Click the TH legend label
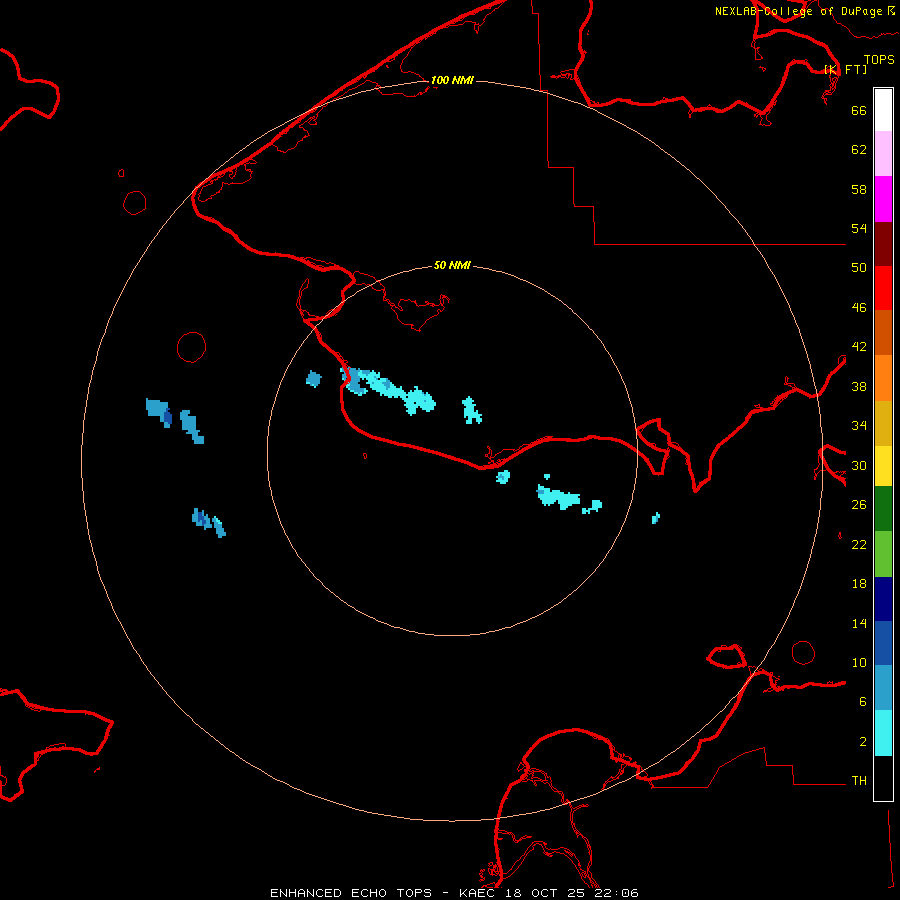900x900 pixels. click(x=859, y=781)
